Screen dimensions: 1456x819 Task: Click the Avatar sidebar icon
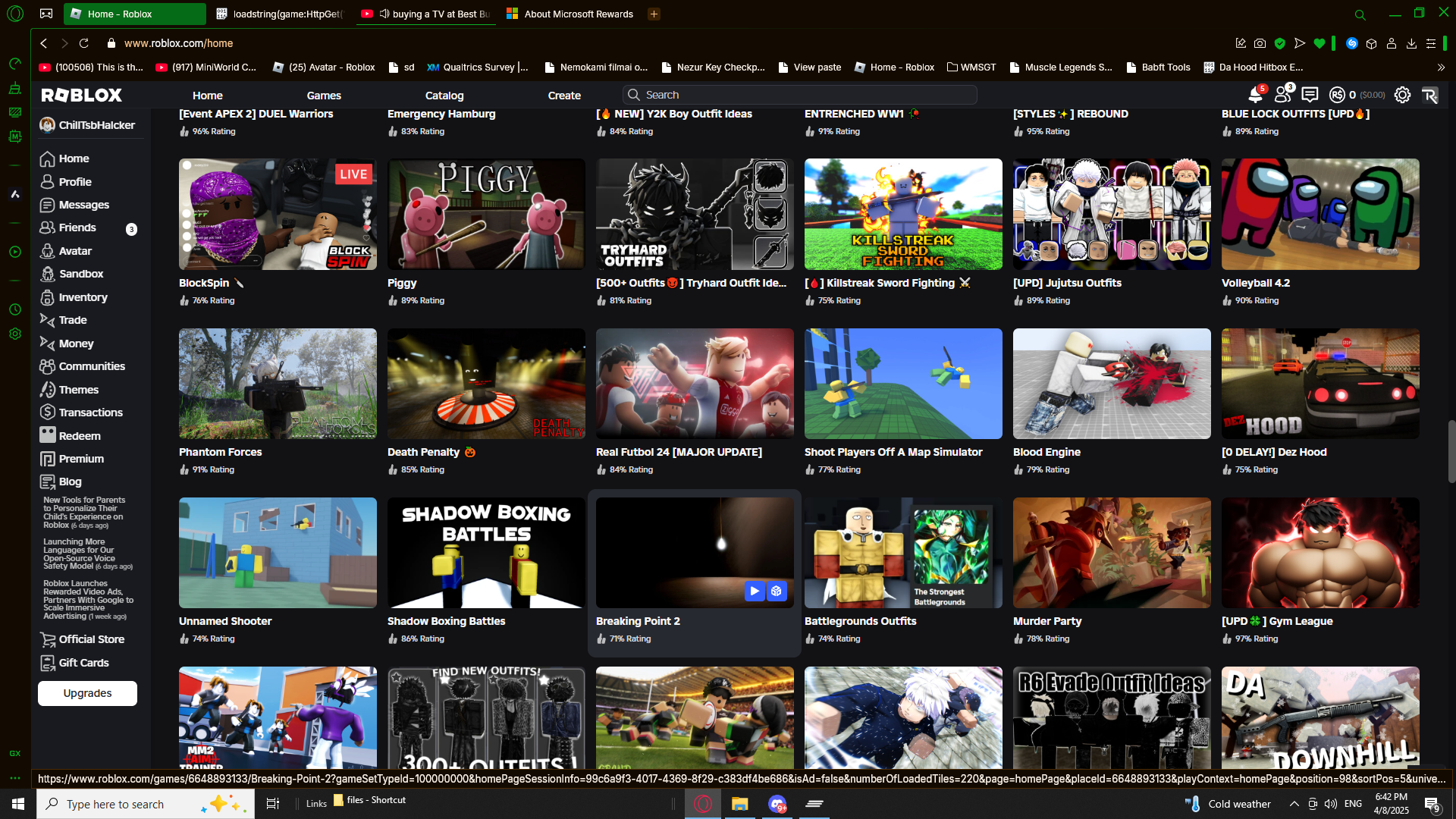[x=48, y=251]
